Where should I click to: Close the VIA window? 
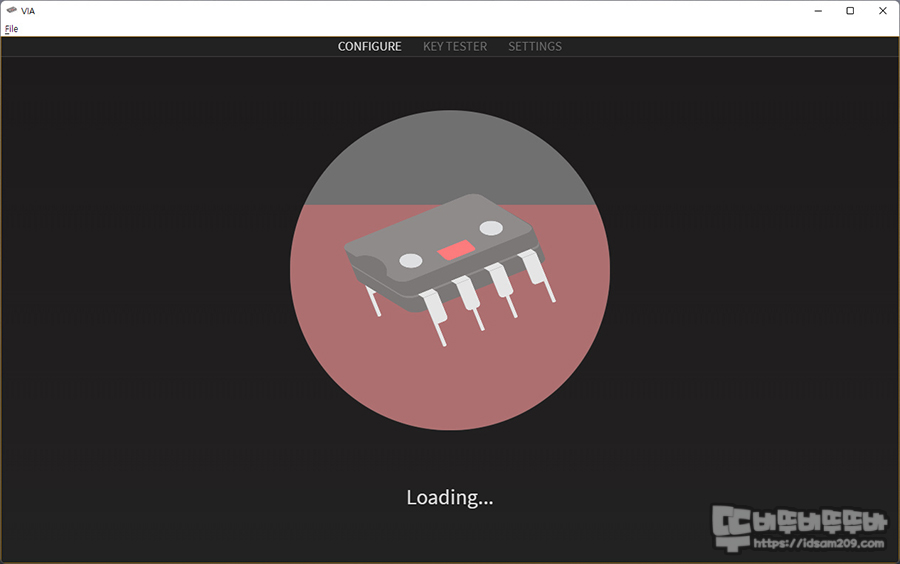[883, 11]
